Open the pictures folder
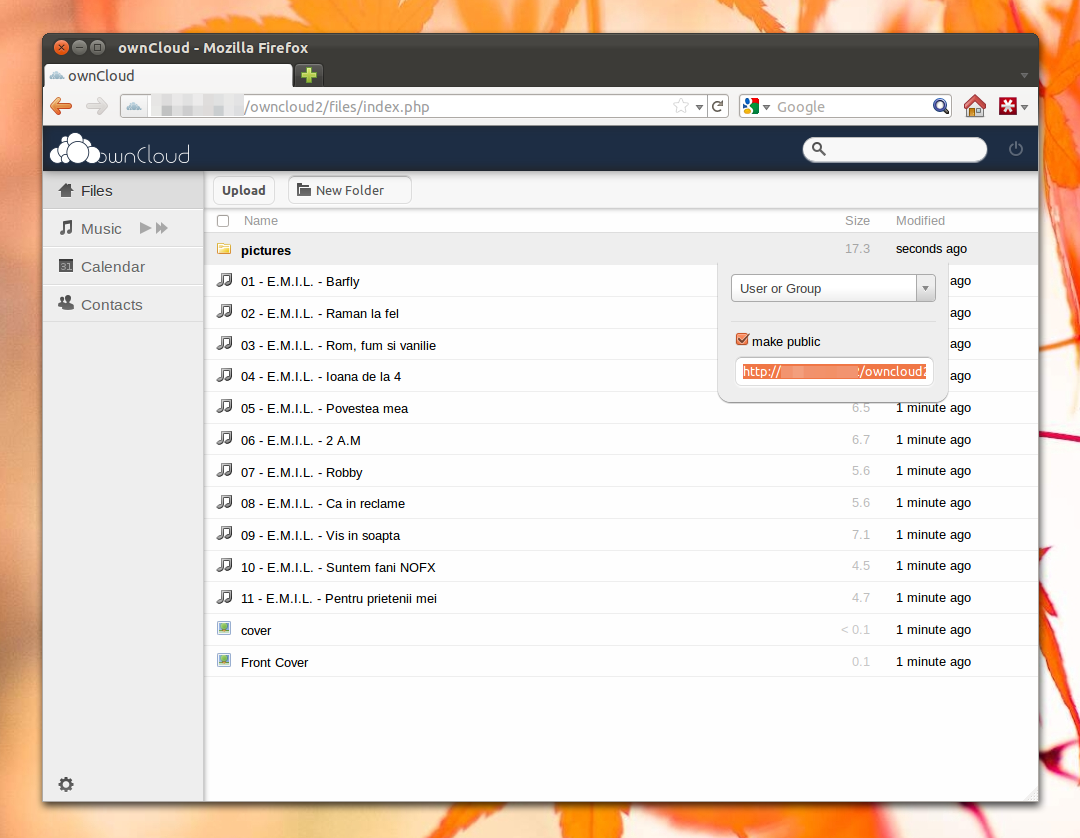The height and width of the screenshot is (838, 1080). pos(266,251)
